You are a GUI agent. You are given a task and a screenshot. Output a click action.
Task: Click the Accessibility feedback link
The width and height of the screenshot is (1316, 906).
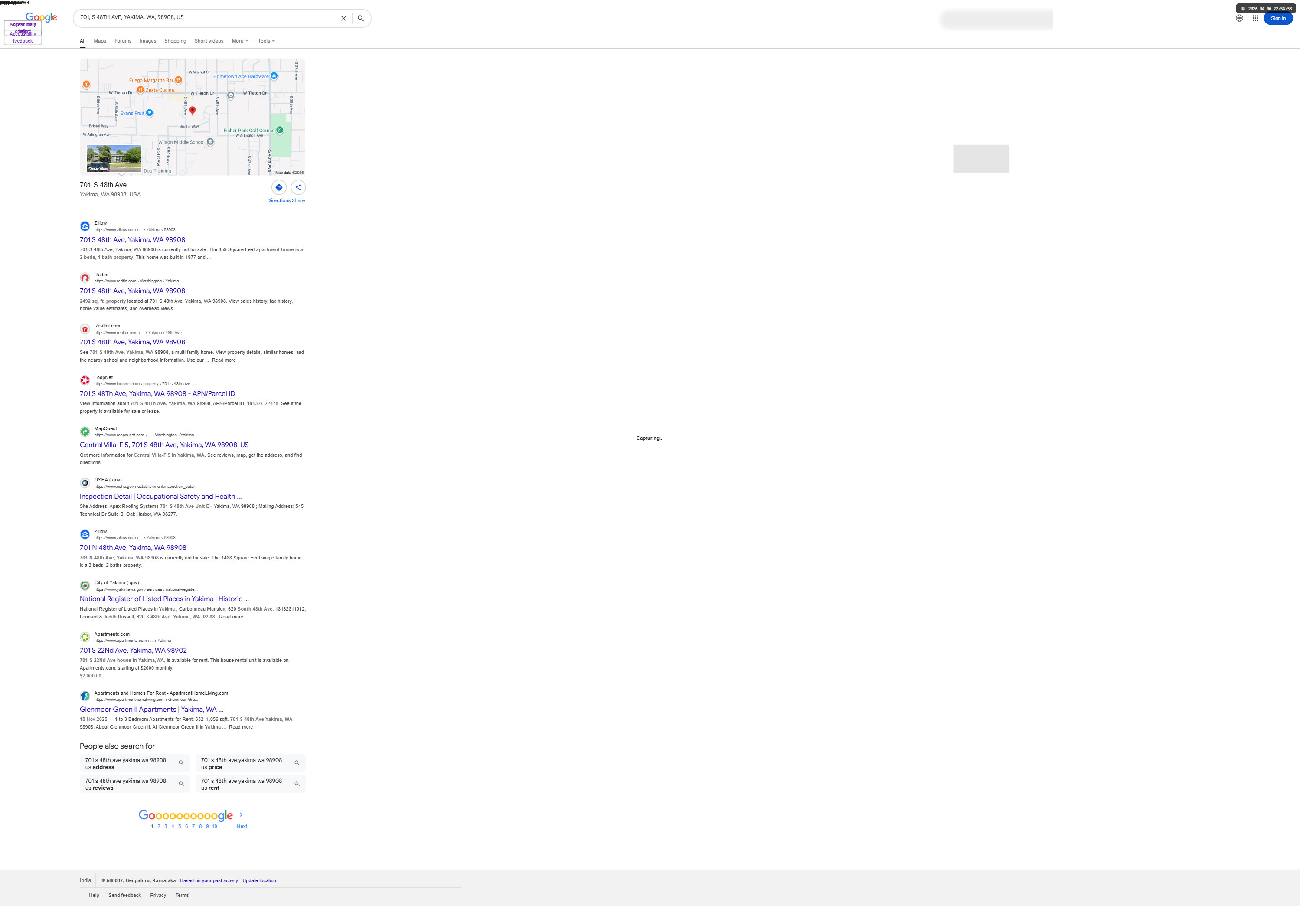[23, 37]
